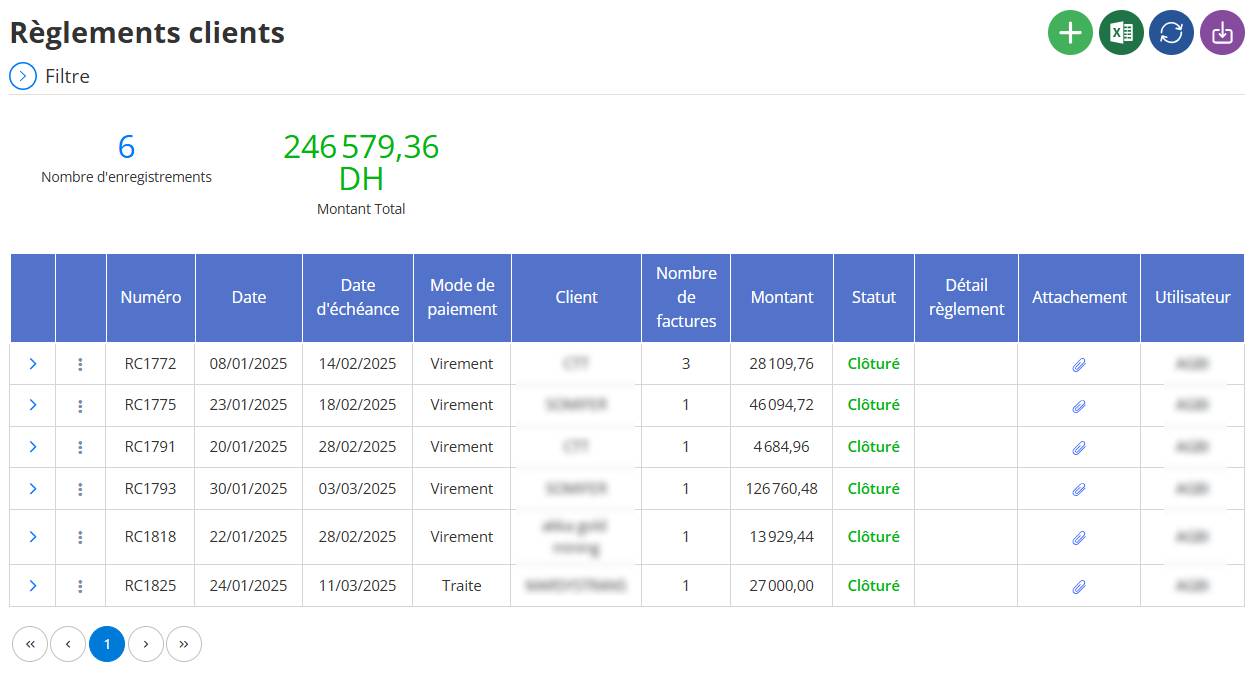This screenshot has width=1251, height=673.
Task: Click the green add new règlement button
Action: [1070, 33]
